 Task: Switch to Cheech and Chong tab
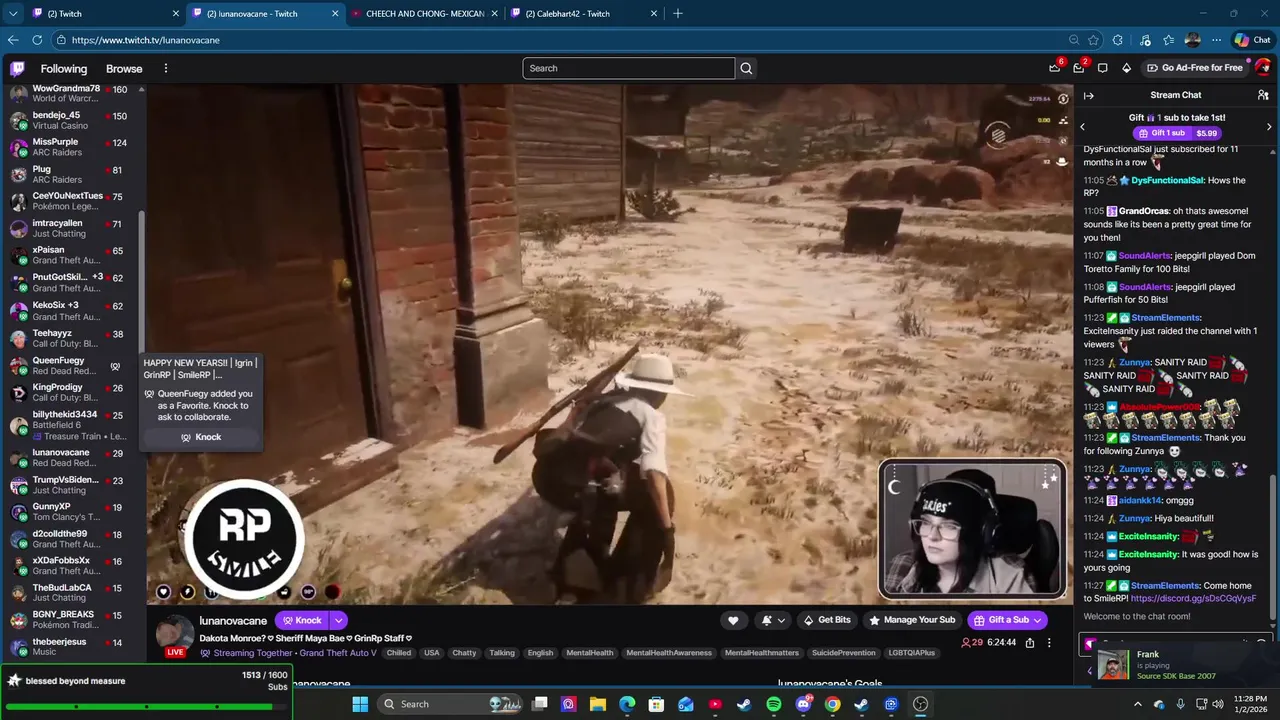425,13
